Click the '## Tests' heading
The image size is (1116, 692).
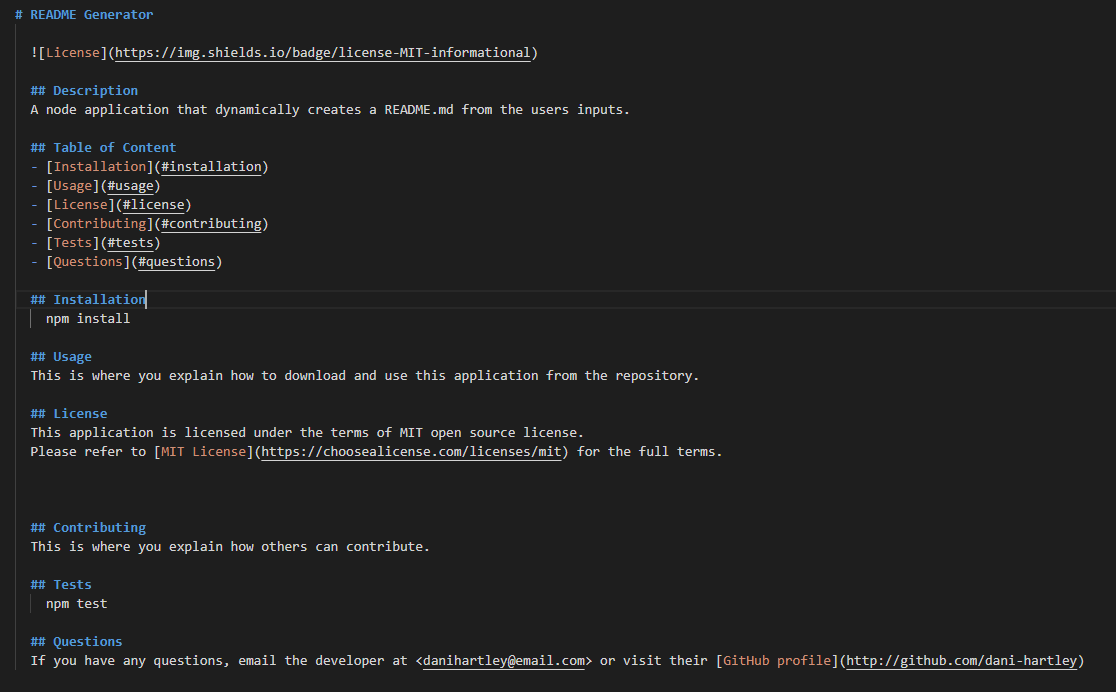pyautogui.click(x=61, y=584)
